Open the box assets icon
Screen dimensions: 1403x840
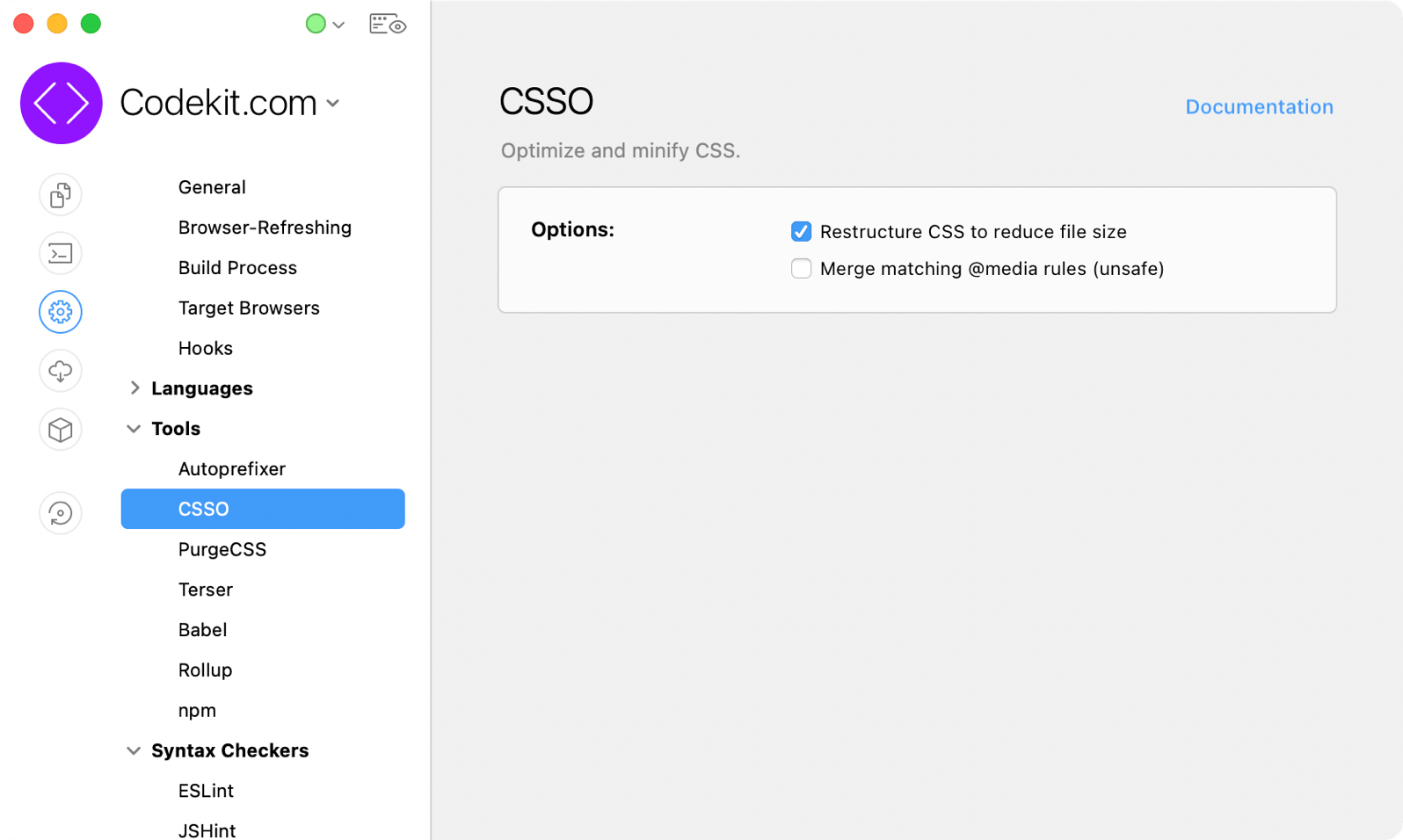click(x=61, y=430)
